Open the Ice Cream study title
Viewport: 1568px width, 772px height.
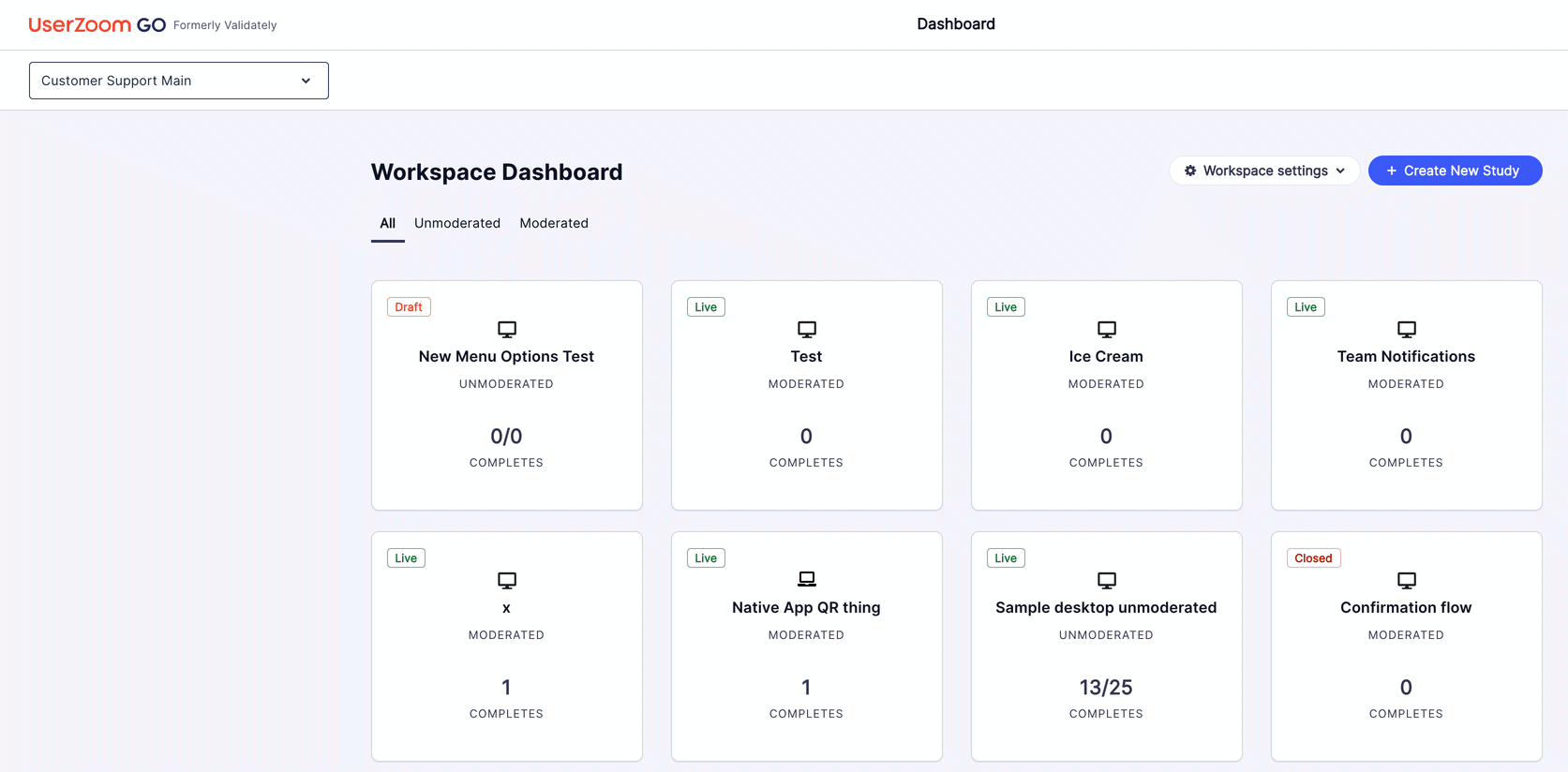pos(1106,356)
